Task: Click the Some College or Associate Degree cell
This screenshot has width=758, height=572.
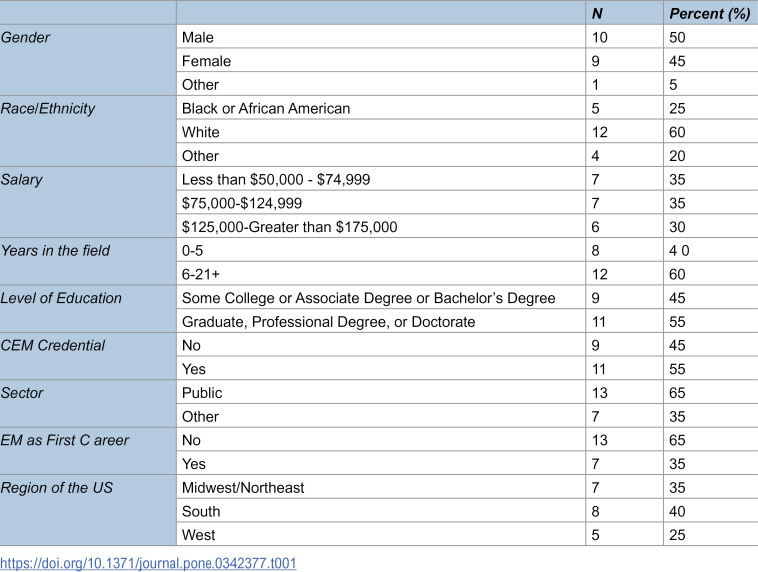Action: click(x=368, y=298)
